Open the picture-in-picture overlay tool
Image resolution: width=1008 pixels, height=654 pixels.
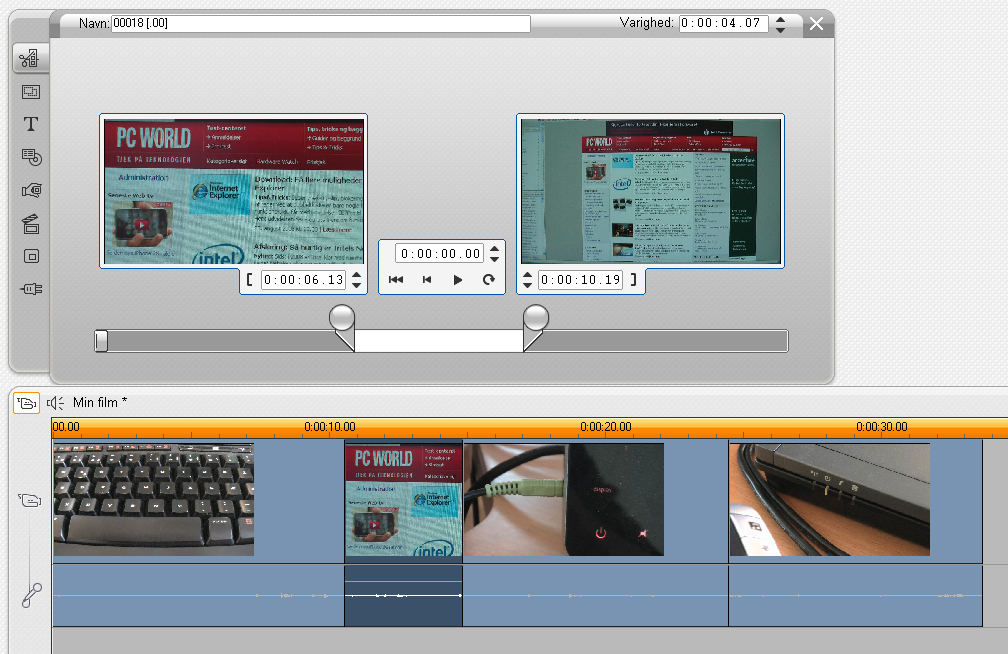click(x=30, y=92)
